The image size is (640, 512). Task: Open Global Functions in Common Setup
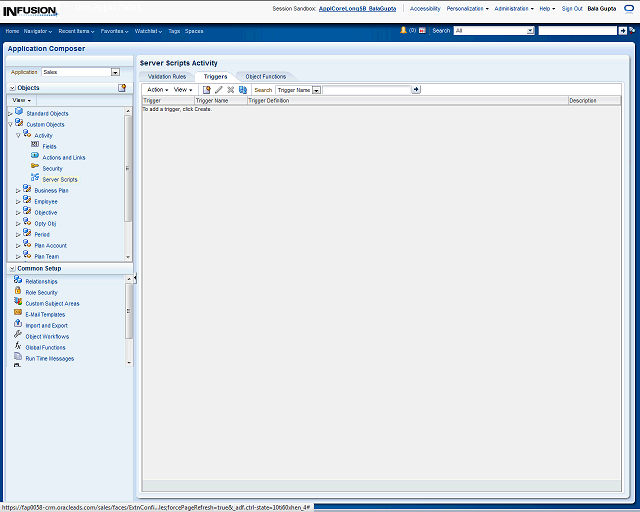45,347
